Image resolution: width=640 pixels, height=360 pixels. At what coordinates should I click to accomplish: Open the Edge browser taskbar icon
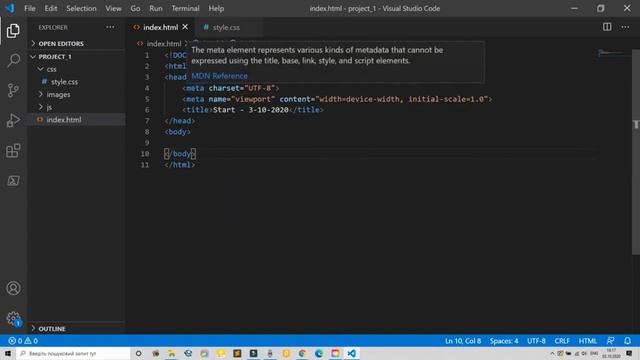(319, 353)
